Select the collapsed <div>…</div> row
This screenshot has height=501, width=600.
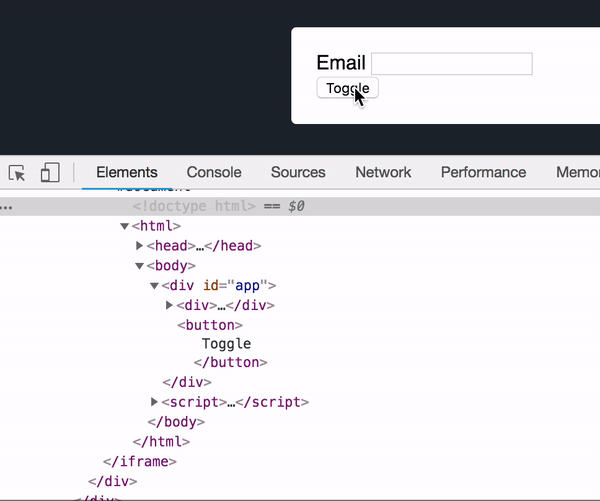pos(225,305)
